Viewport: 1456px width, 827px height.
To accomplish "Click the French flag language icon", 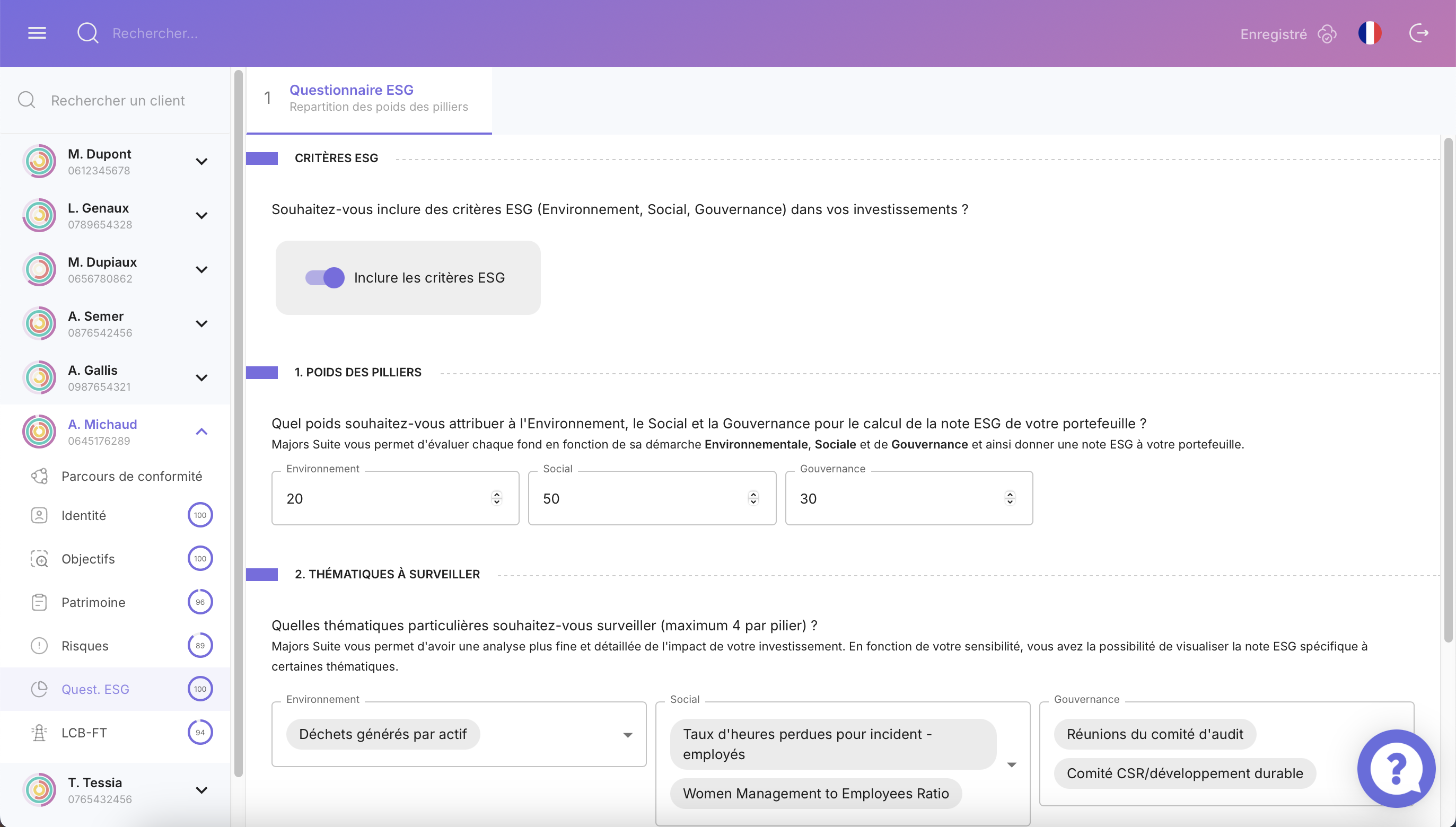I will [x=1370, y=33].
